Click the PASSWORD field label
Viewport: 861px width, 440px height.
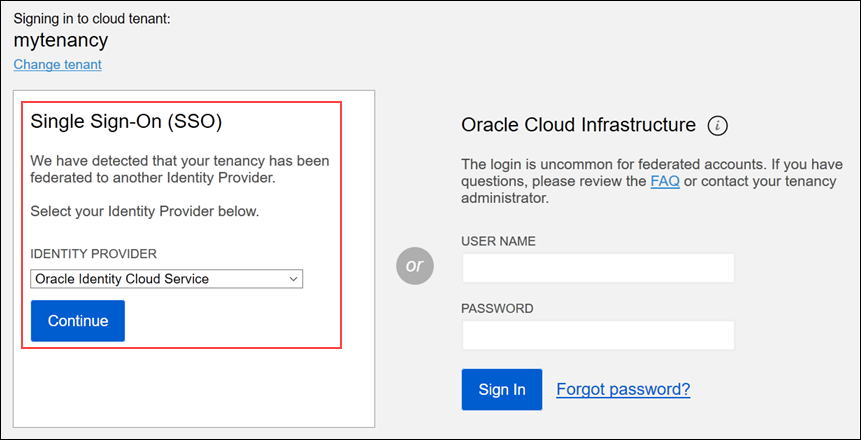pos(497,308)
